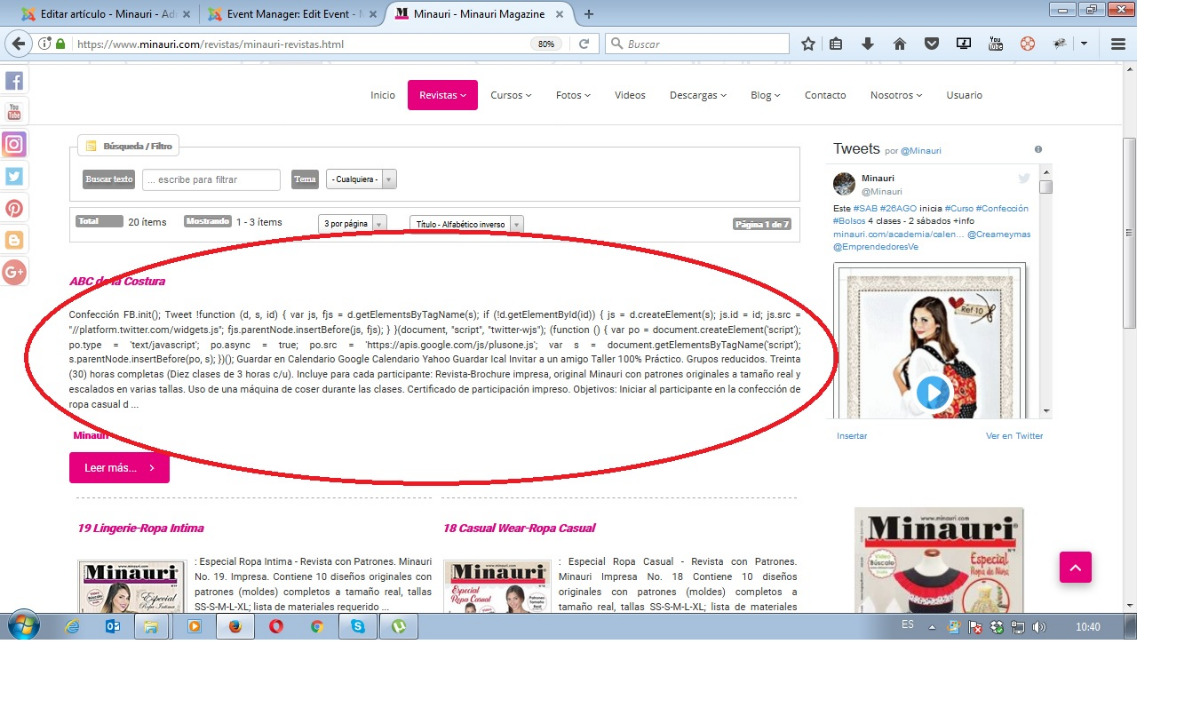Click the URL address bar

(x=300, y=44)
